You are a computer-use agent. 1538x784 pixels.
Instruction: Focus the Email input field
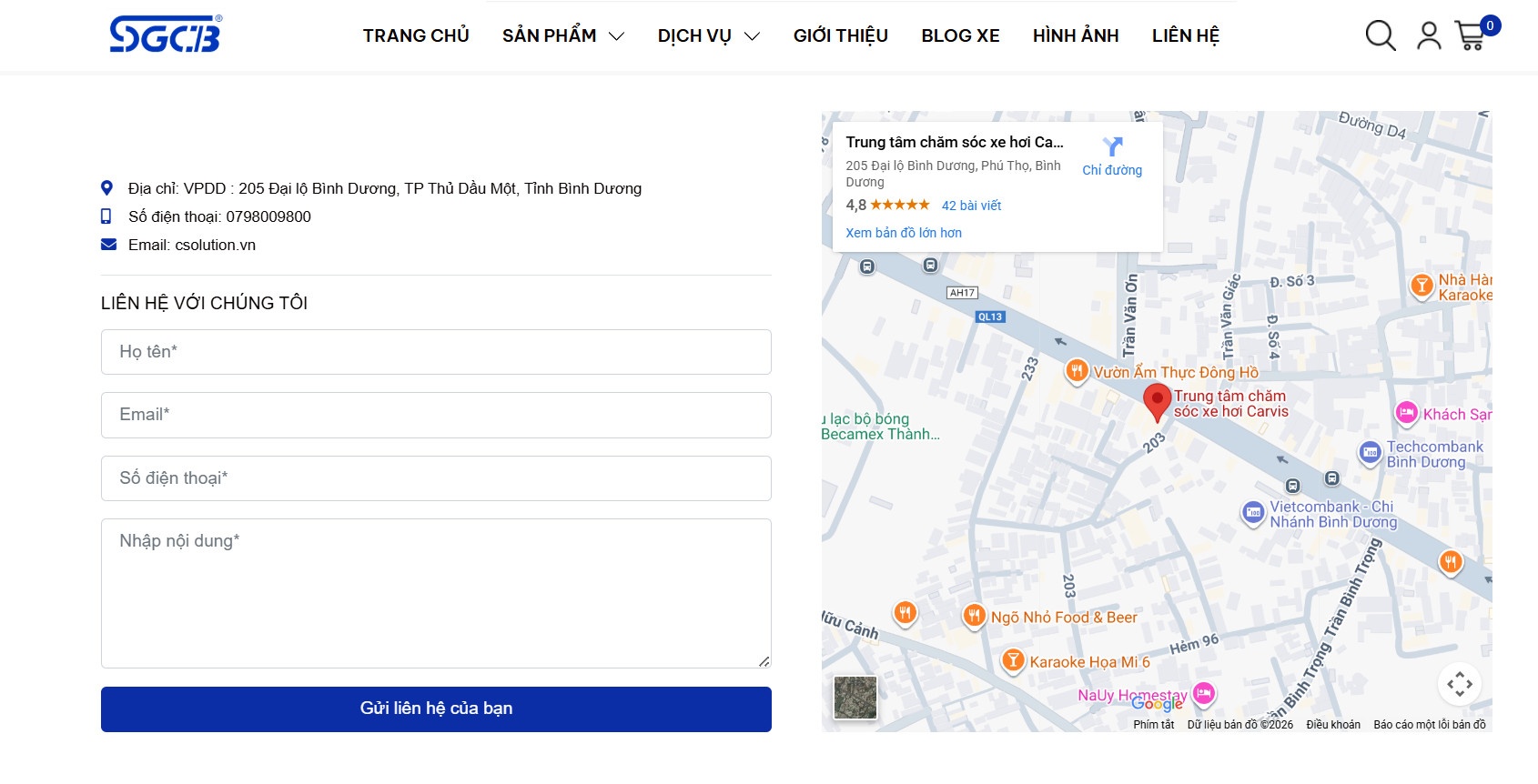click(x=436, y=415)
